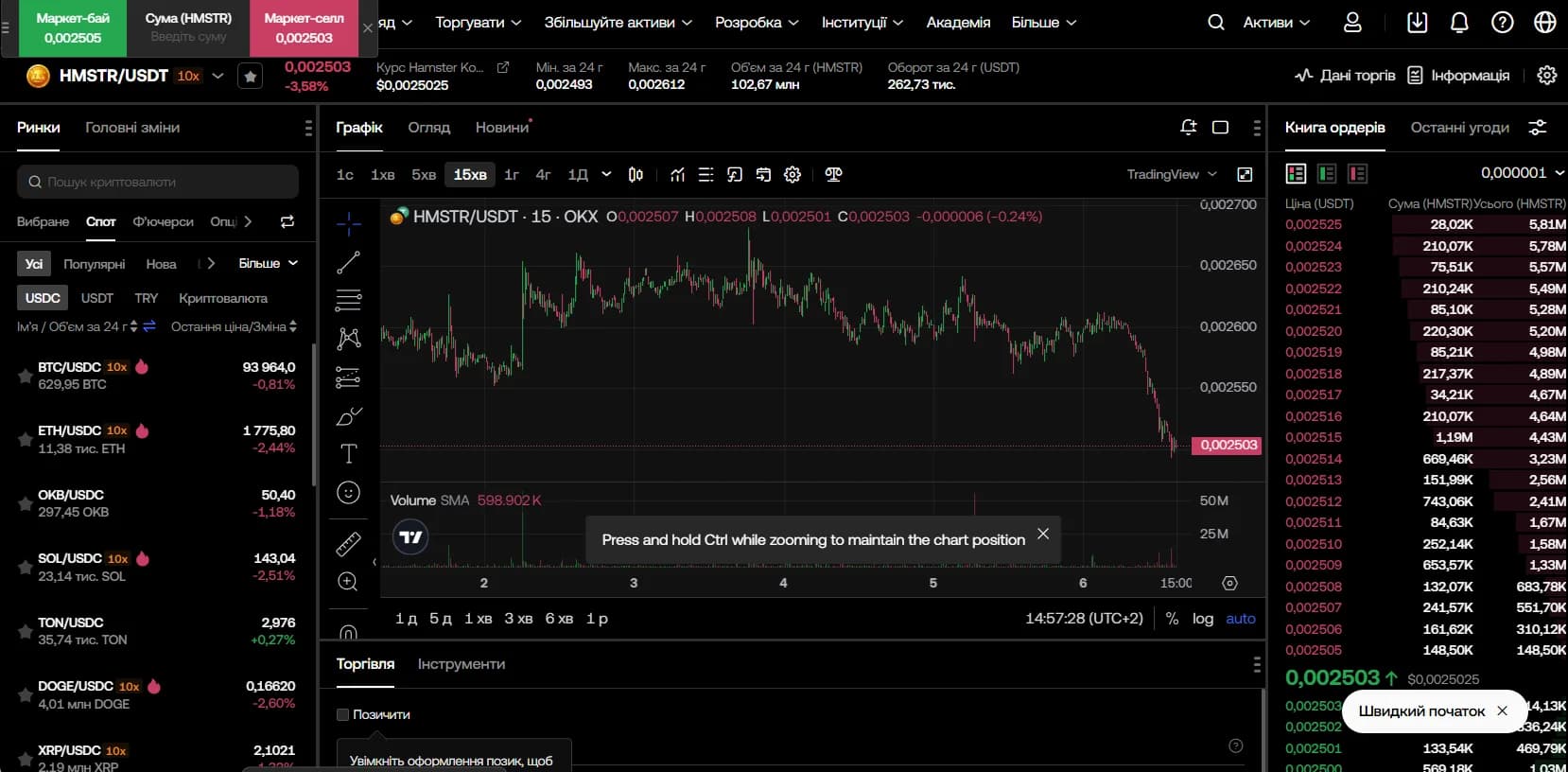The height and width of the screenshot is (772, 1568).
Task: Toggle the chart layout rectangle icon
Action: click(1220, 127)
